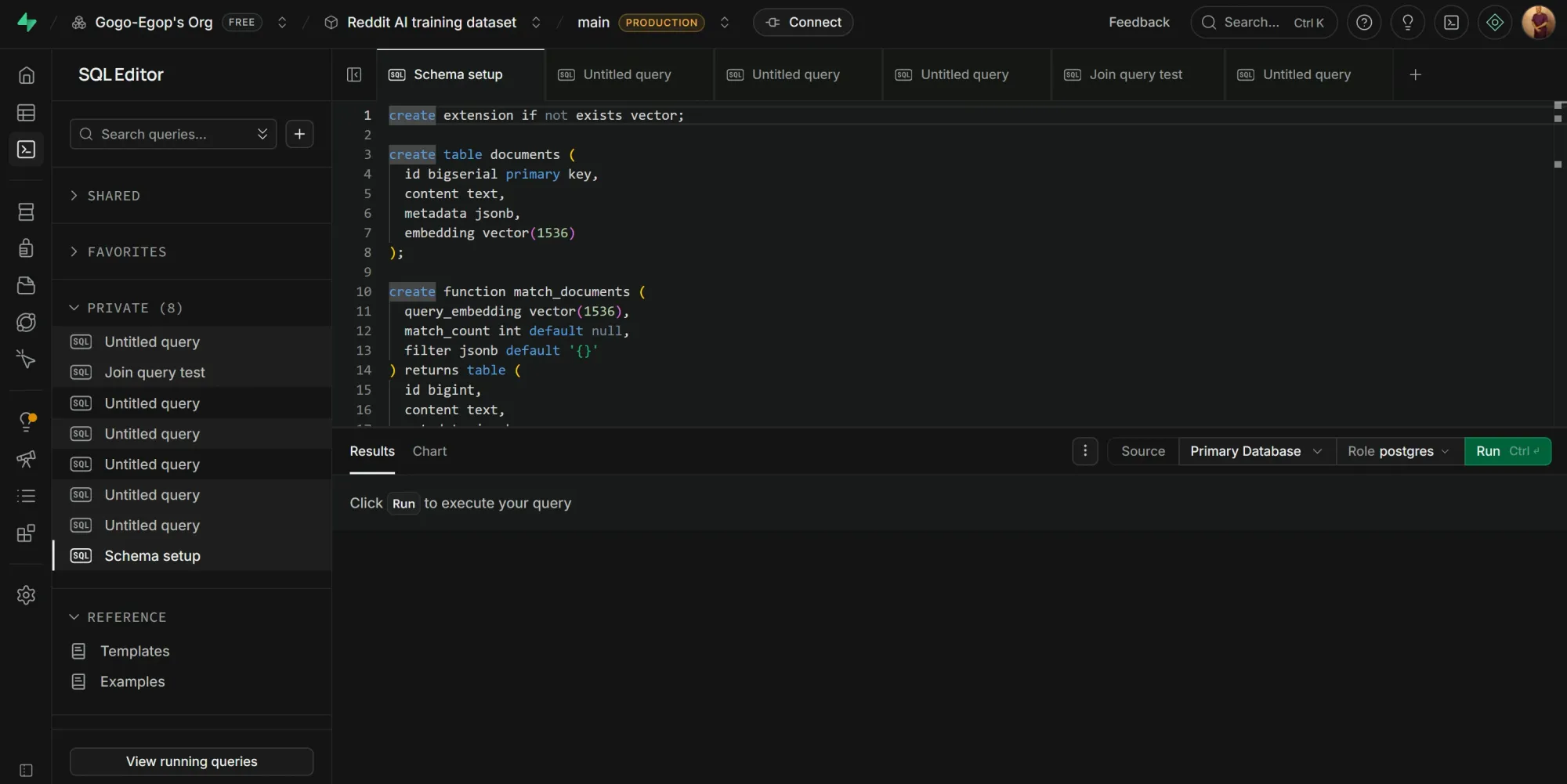Open the Storage sidebar icon
The height and width of the screenshot is (784, 1567).
pos(26,285)
